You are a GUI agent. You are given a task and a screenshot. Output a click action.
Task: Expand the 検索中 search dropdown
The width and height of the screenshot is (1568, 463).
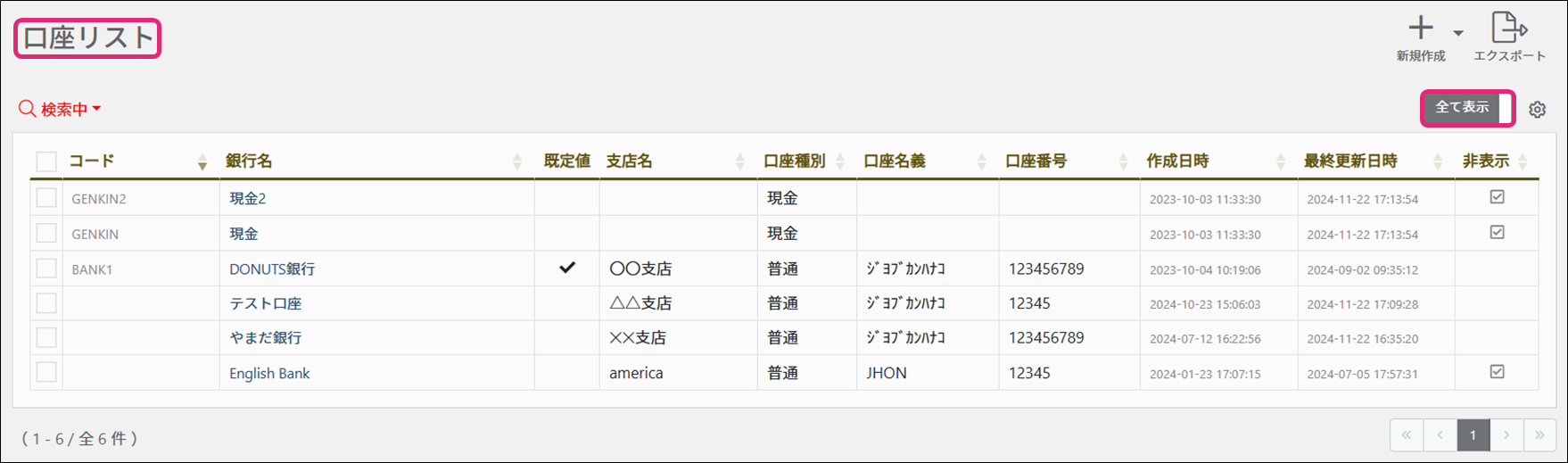(x=61, y=109)
